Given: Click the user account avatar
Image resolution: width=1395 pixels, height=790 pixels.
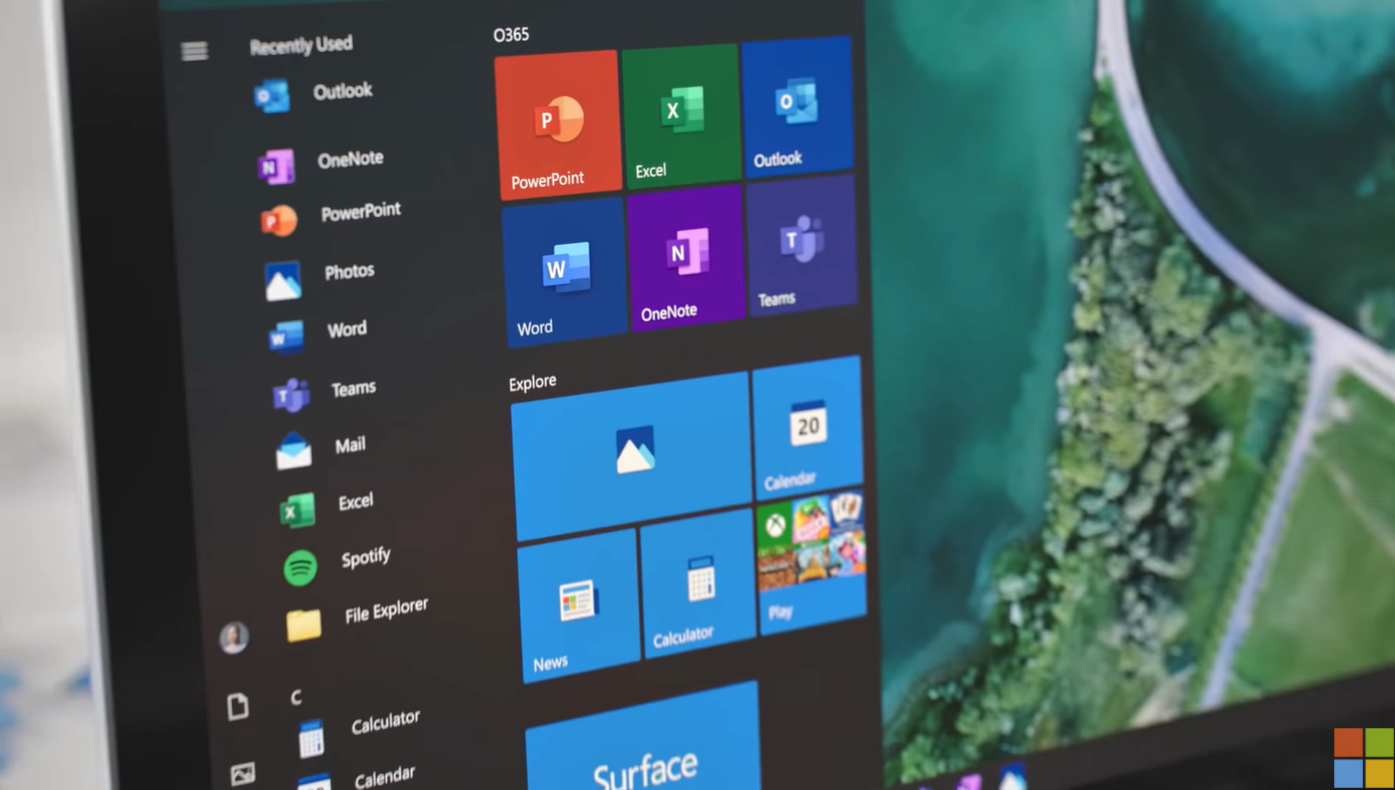Looking at the screenshot, I should pyautogui.click(x=234, y=637).
